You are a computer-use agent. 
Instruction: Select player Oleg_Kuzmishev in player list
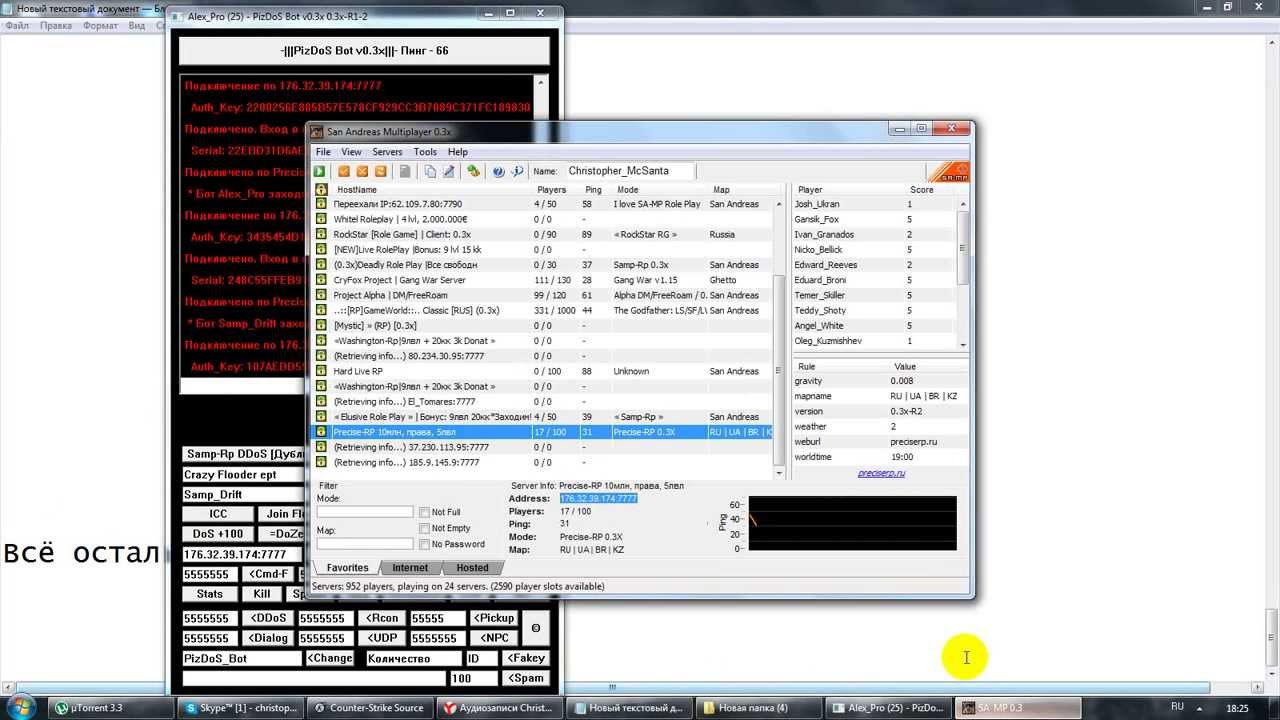point(875,341)
